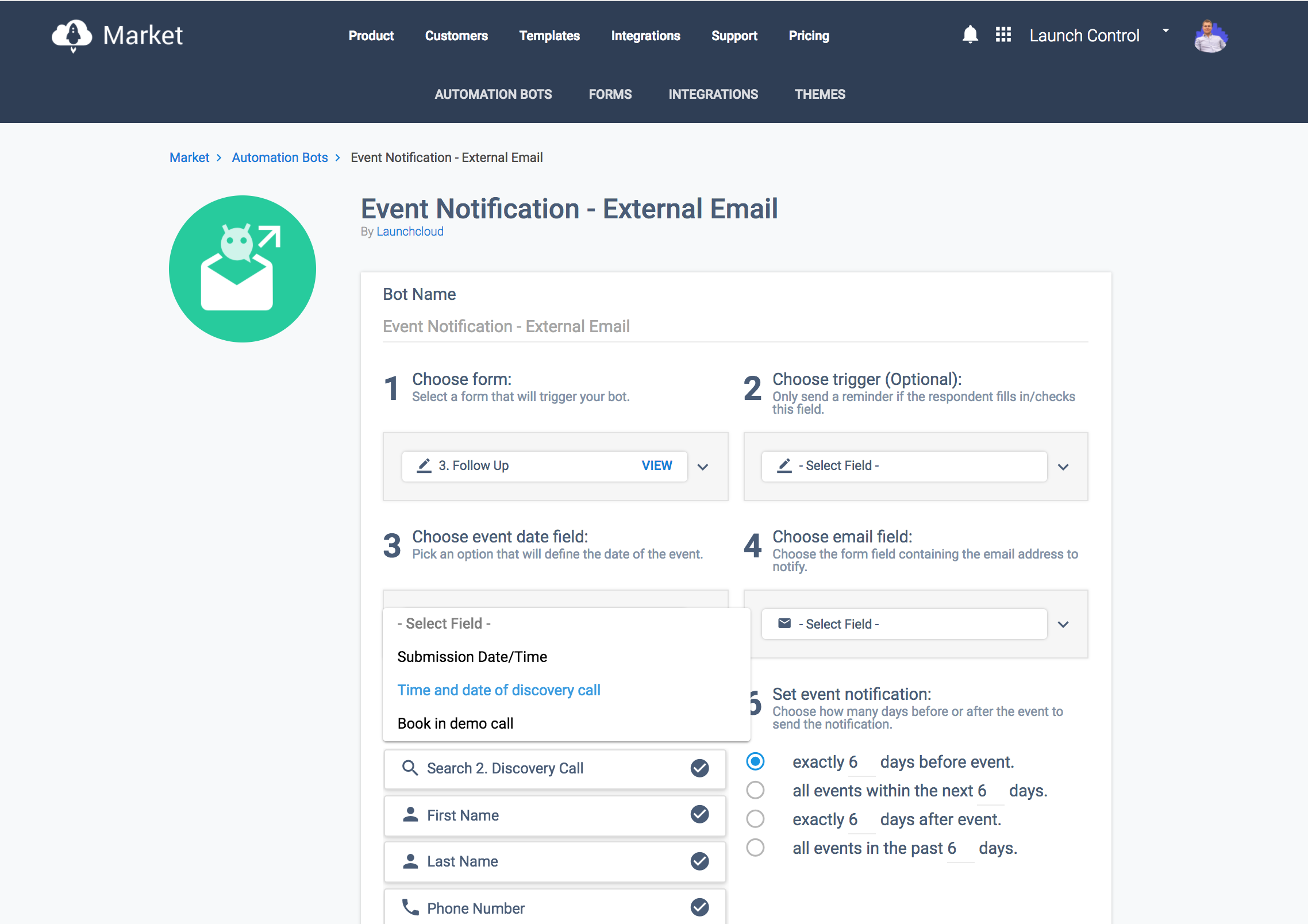Expand the Choose trigger dropdown chevron
Viewport: 1308px width, 924px height.
pyautogui.click(x=1063, y=467)
